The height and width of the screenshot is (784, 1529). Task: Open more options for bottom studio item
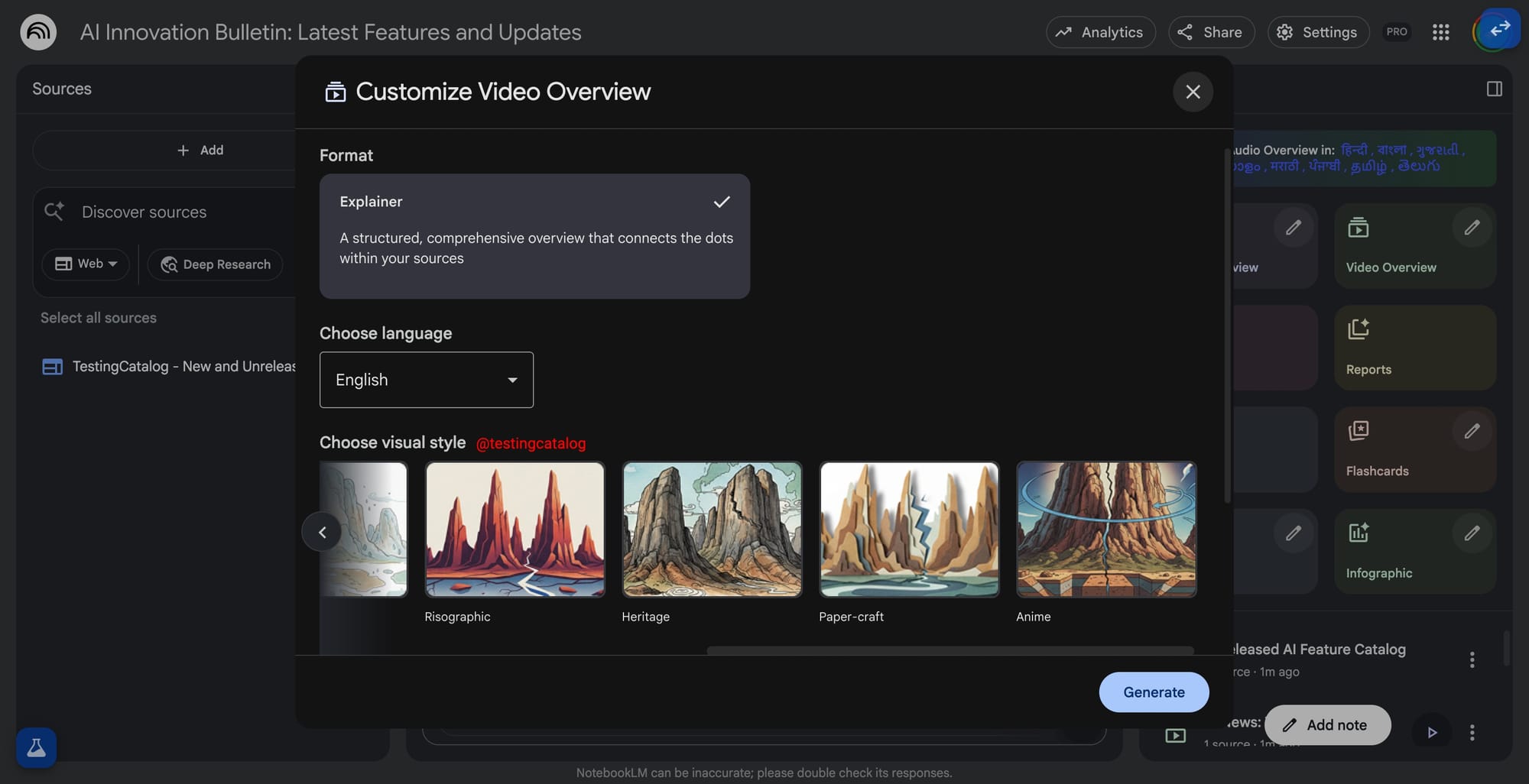[x=1472, y=733]
